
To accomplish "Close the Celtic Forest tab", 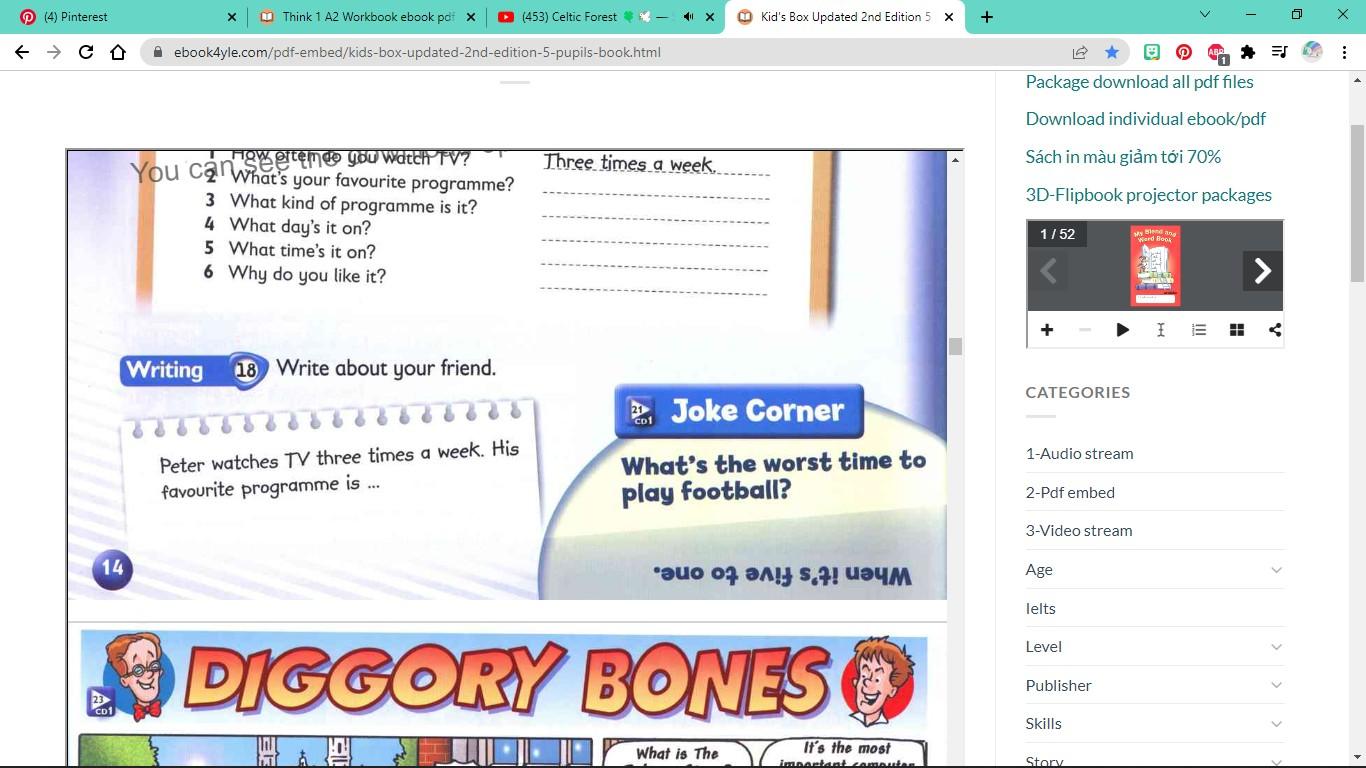I will (x=710, y=17).
